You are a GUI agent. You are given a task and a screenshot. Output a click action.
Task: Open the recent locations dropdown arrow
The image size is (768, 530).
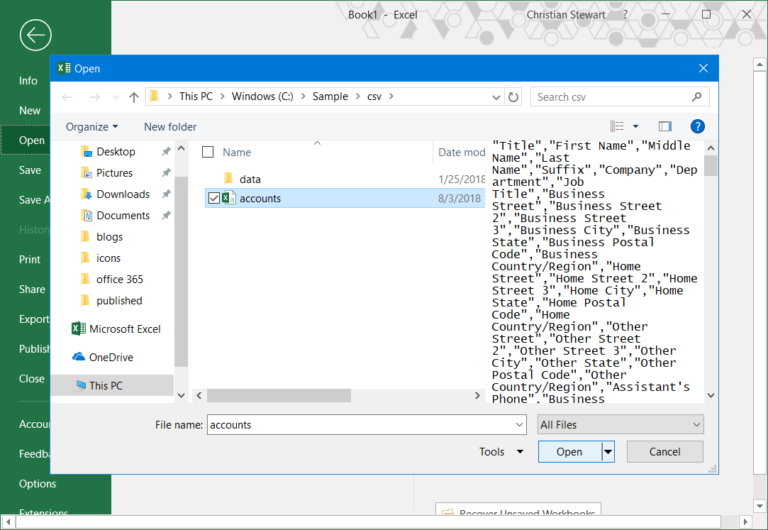116,97
